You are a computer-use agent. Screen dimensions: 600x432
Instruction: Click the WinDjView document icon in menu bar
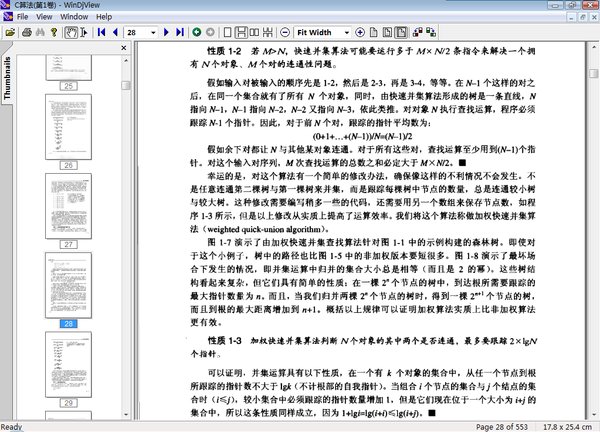point(8,17)
